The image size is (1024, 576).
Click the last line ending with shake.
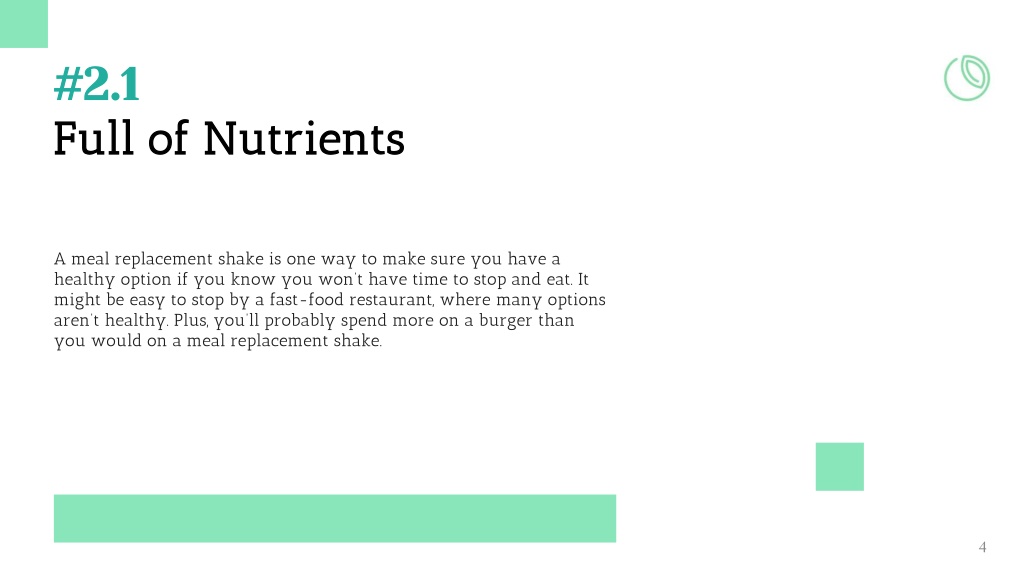(x=217, y=341)
